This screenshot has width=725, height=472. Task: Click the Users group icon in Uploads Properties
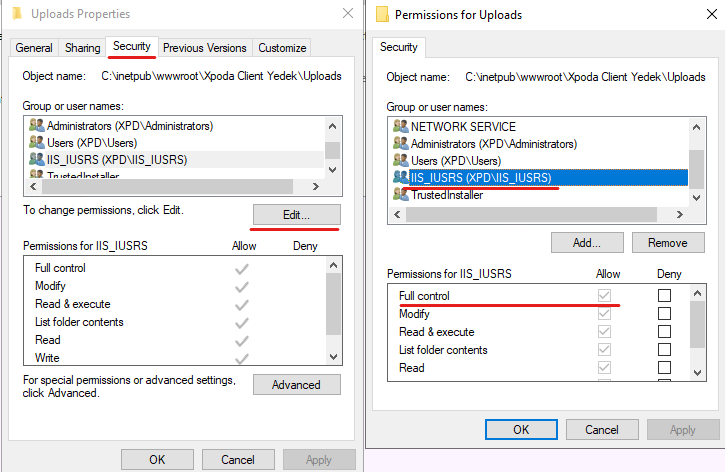37,142
